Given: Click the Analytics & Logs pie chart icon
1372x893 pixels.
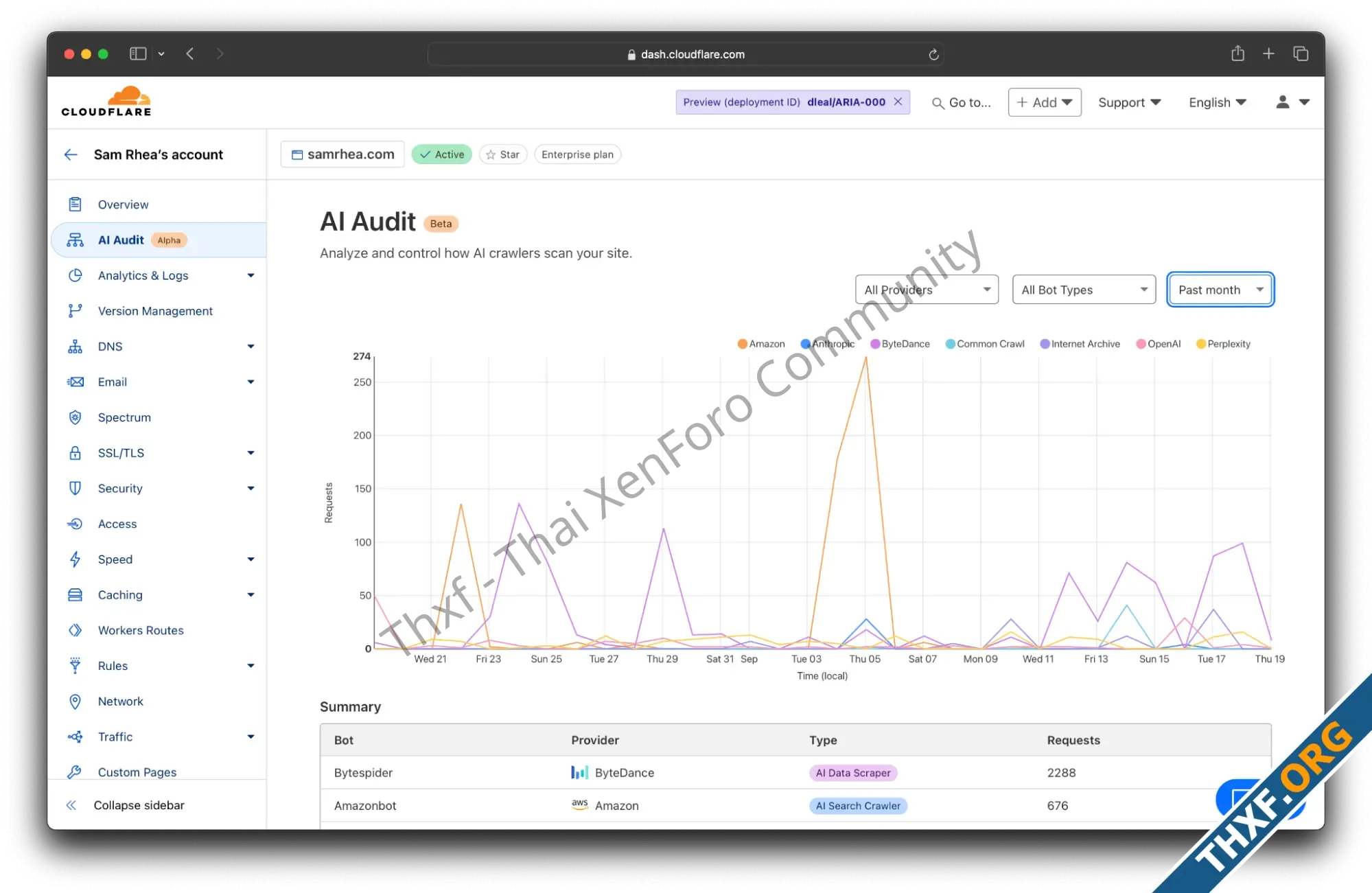Looking at the screenshot, I should click(75, 275).
